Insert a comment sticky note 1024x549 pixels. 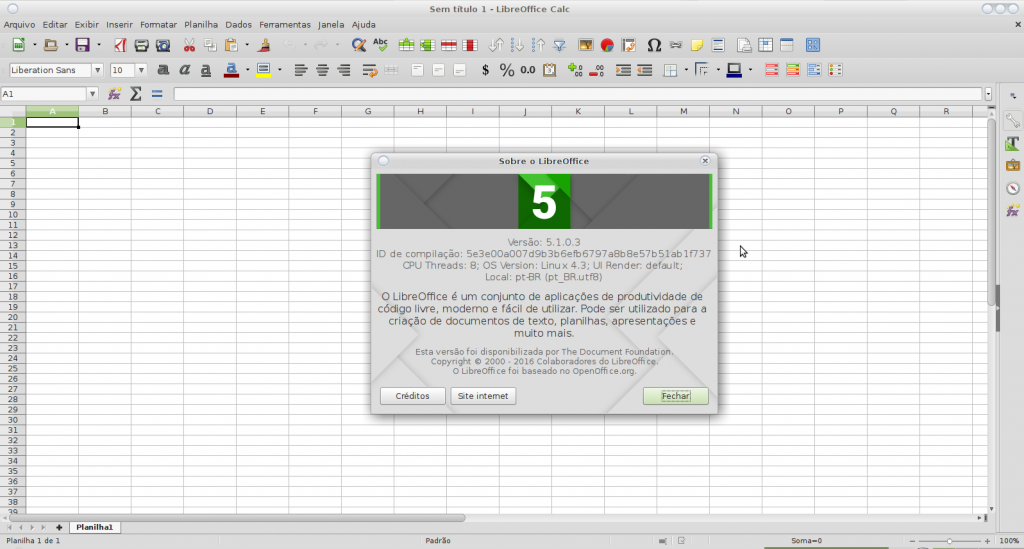point(697,45)
